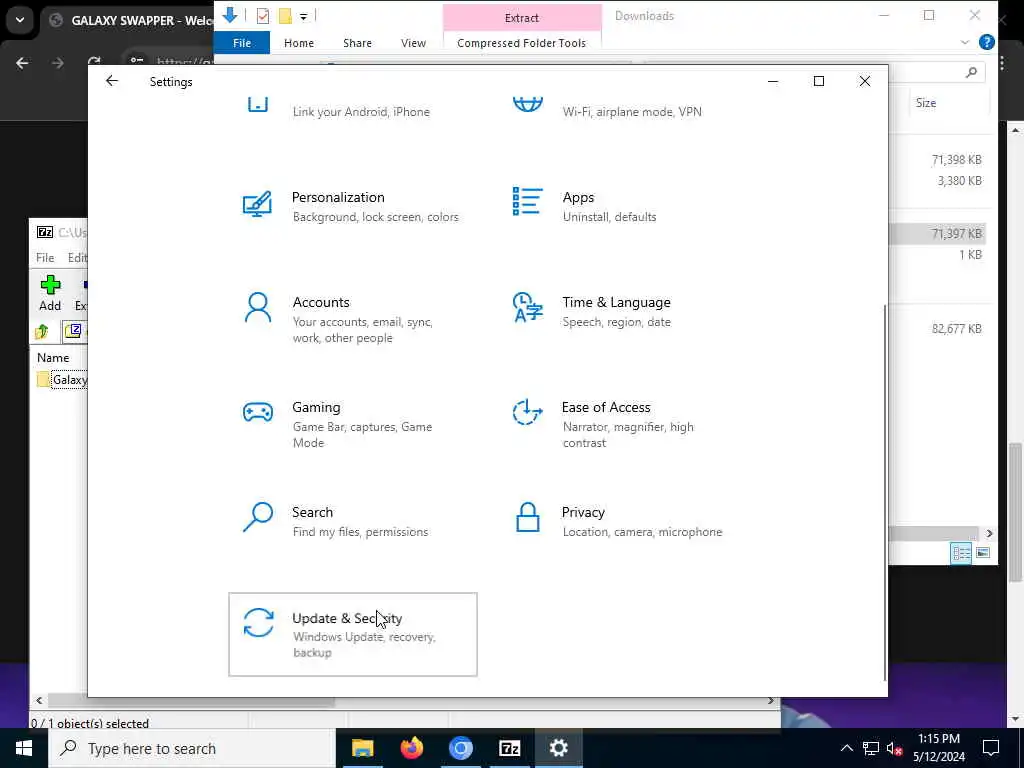Click the Network globe icon
The image size is (1024, 768).
[528, 104]
